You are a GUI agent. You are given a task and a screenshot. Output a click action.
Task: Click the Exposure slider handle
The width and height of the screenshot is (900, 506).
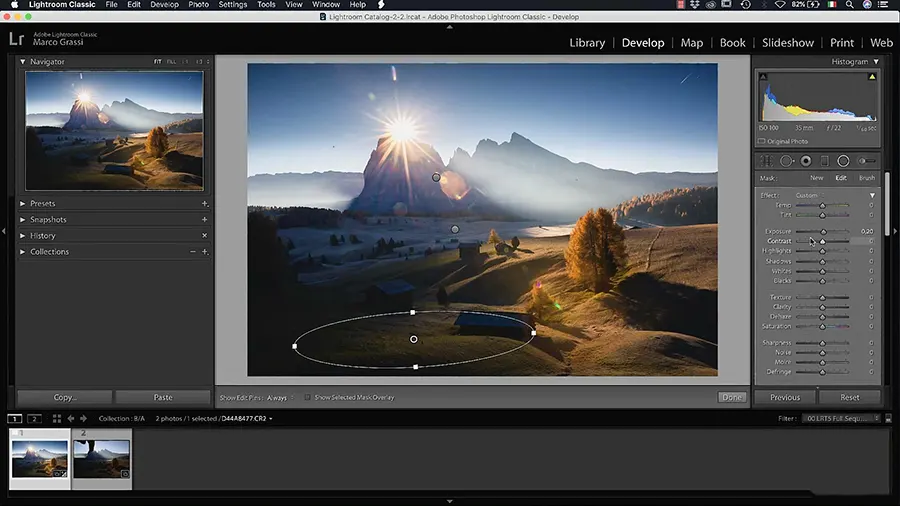pyautogui.click(x=825, y=231)
